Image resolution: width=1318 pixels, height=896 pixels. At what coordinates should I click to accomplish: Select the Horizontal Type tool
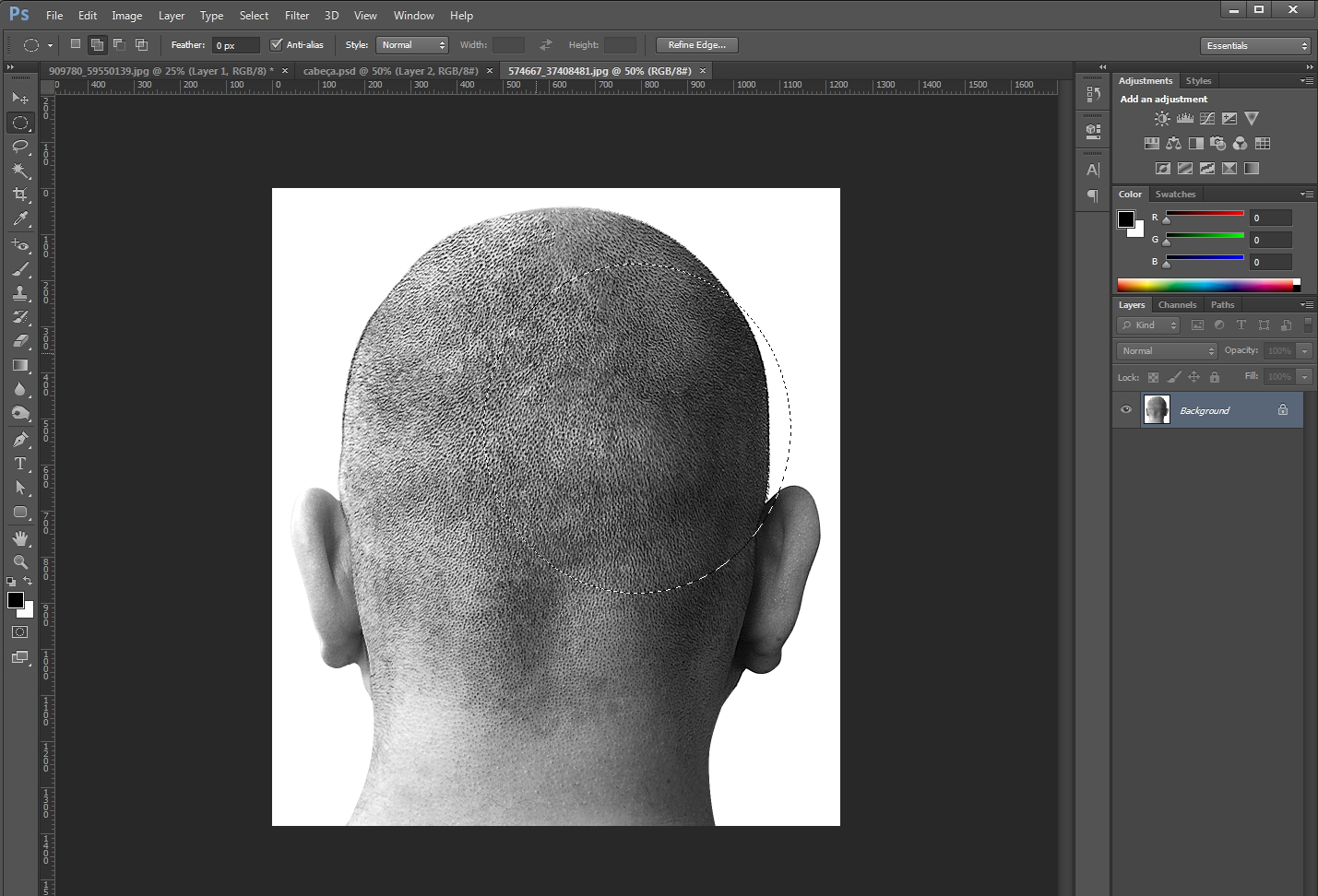tap(20, 464)
